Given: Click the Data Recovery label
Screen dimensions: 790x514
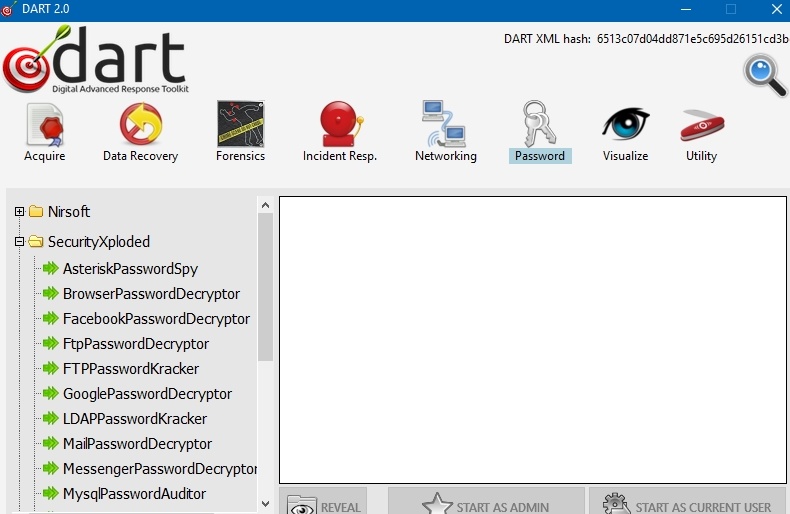Looking at the screenshot, I should (x=141, y=156).
